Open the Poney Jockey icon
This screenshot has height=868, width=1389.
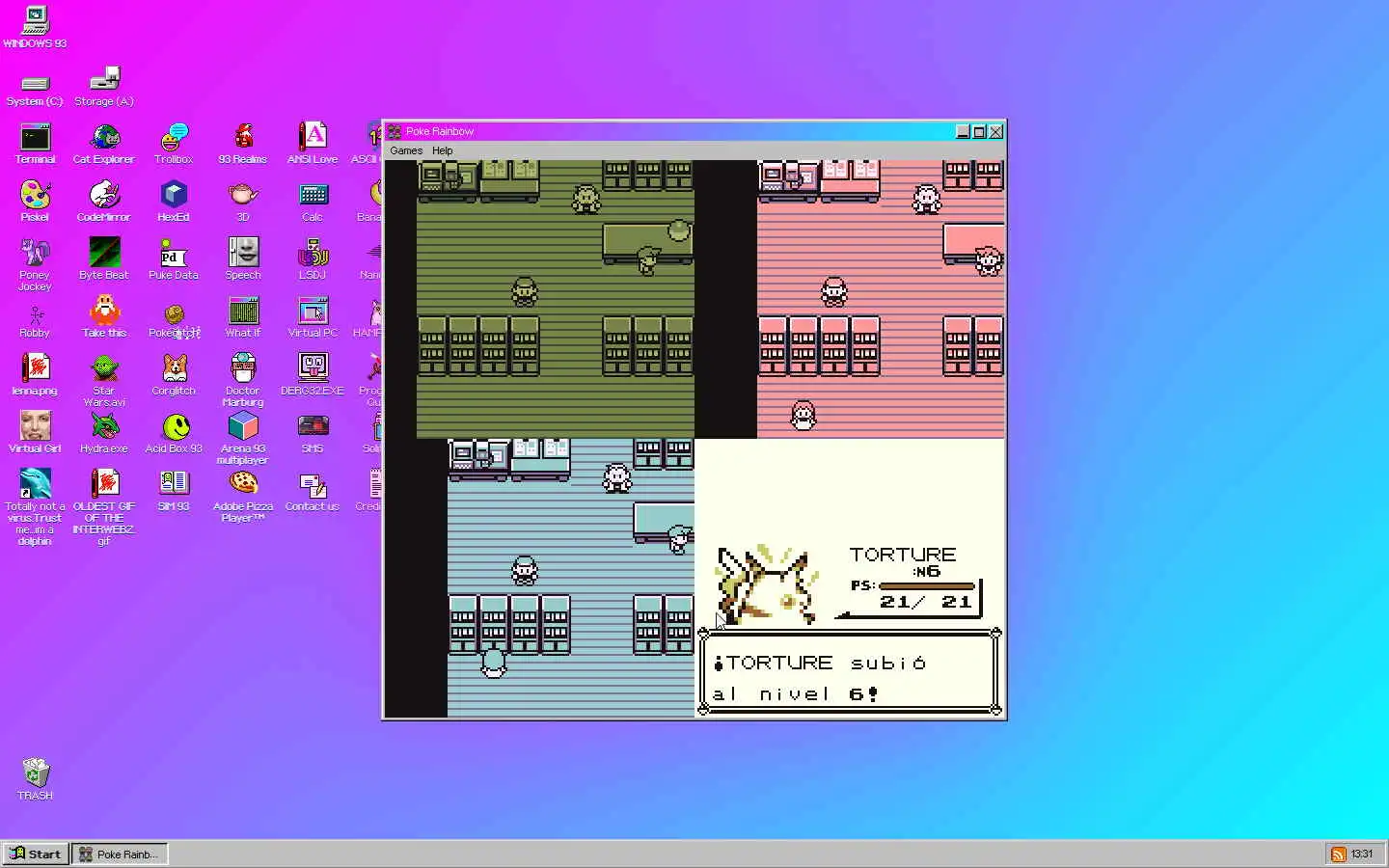35,265
